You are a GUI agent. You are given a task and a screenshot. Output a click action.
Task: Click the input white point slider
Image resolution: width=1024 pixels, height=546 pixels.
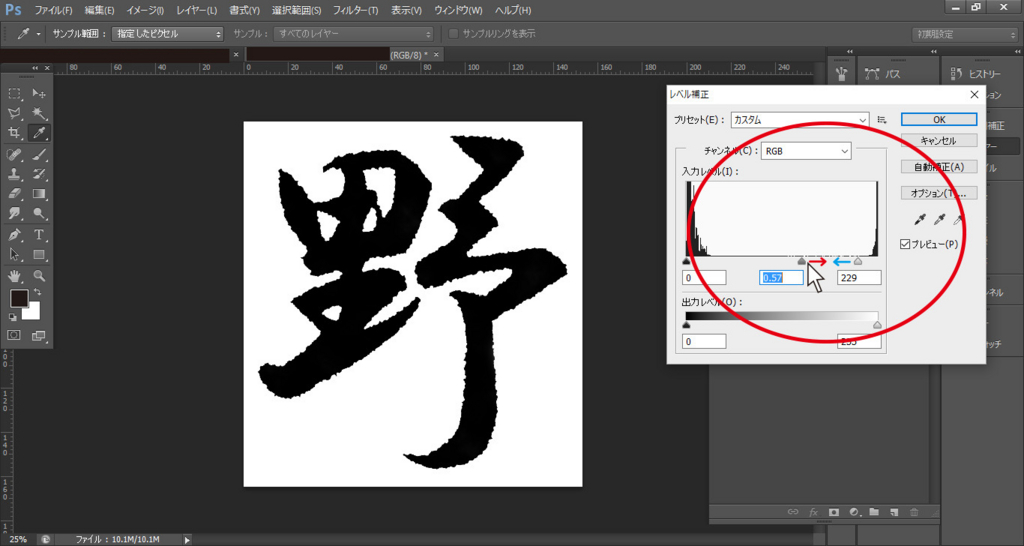click(858, 261)
